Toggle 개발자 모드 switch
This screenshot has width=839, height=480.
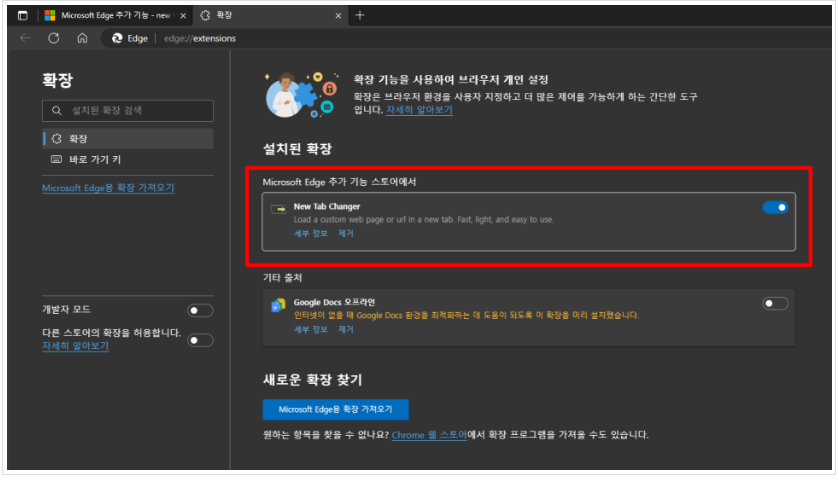(x=200, y=310)
